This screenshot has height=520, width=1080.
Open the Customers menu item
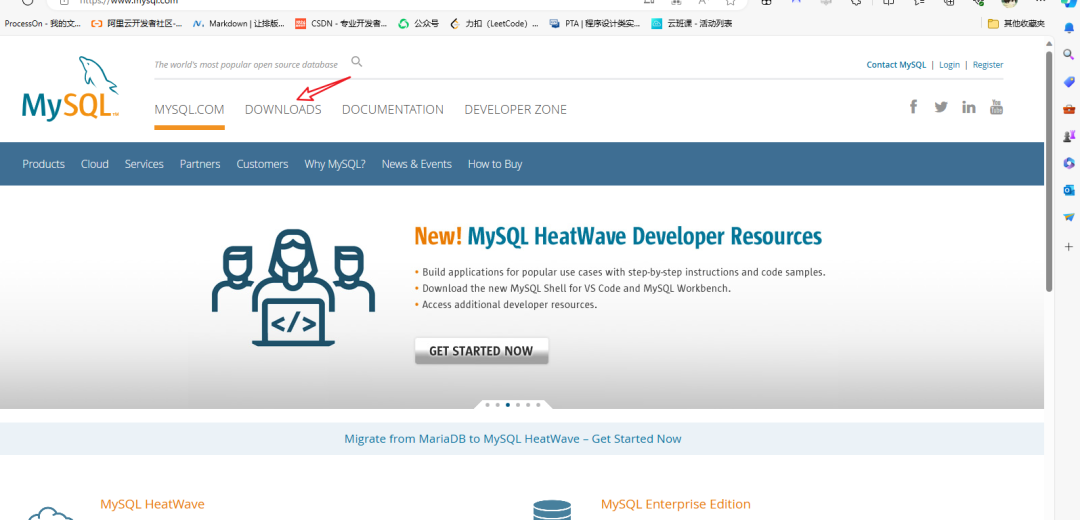(x=262, y=164)
